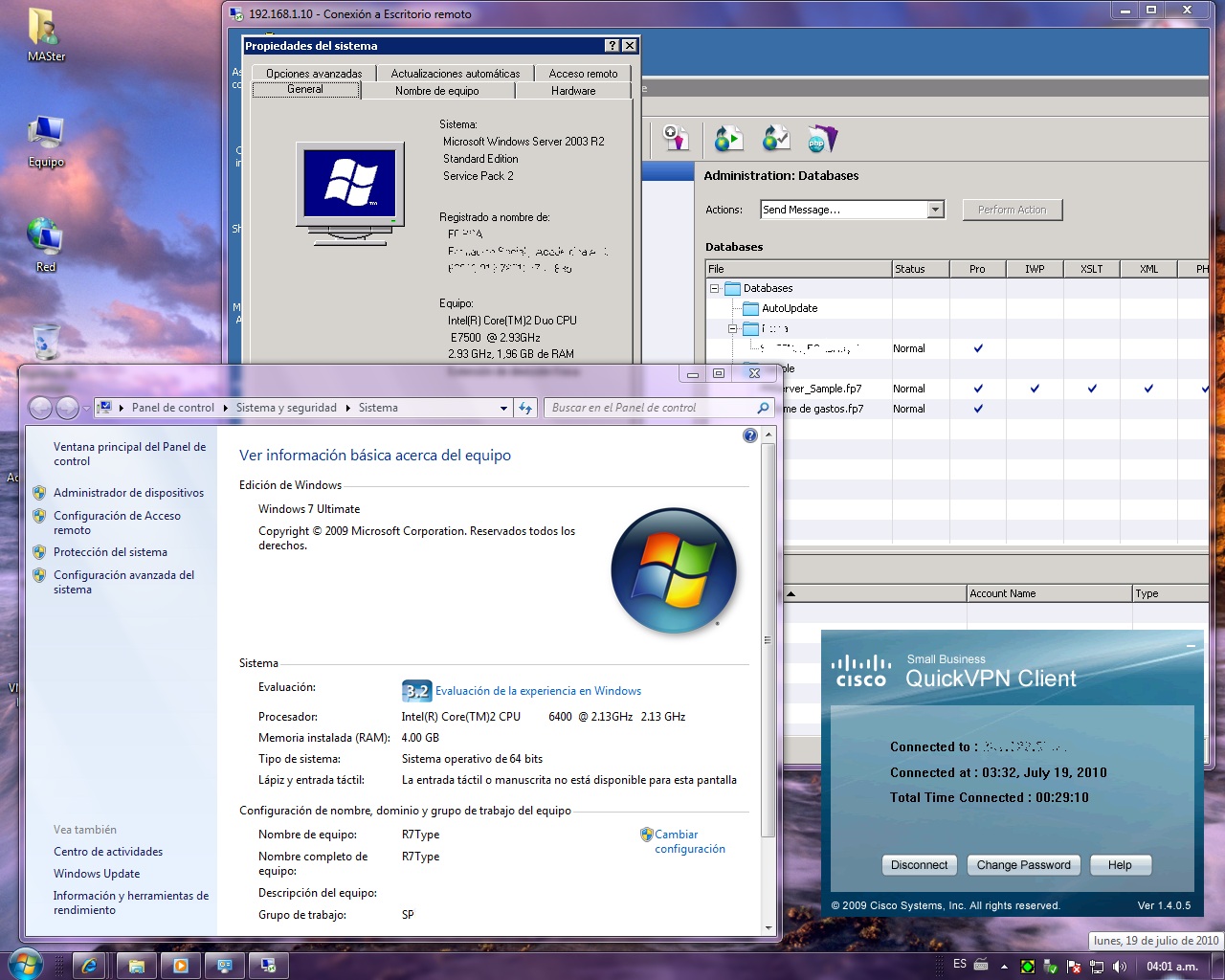Click the volume speaker tray icon
The width and height of the screenshot is (1225, 980).
(1120, 967)
